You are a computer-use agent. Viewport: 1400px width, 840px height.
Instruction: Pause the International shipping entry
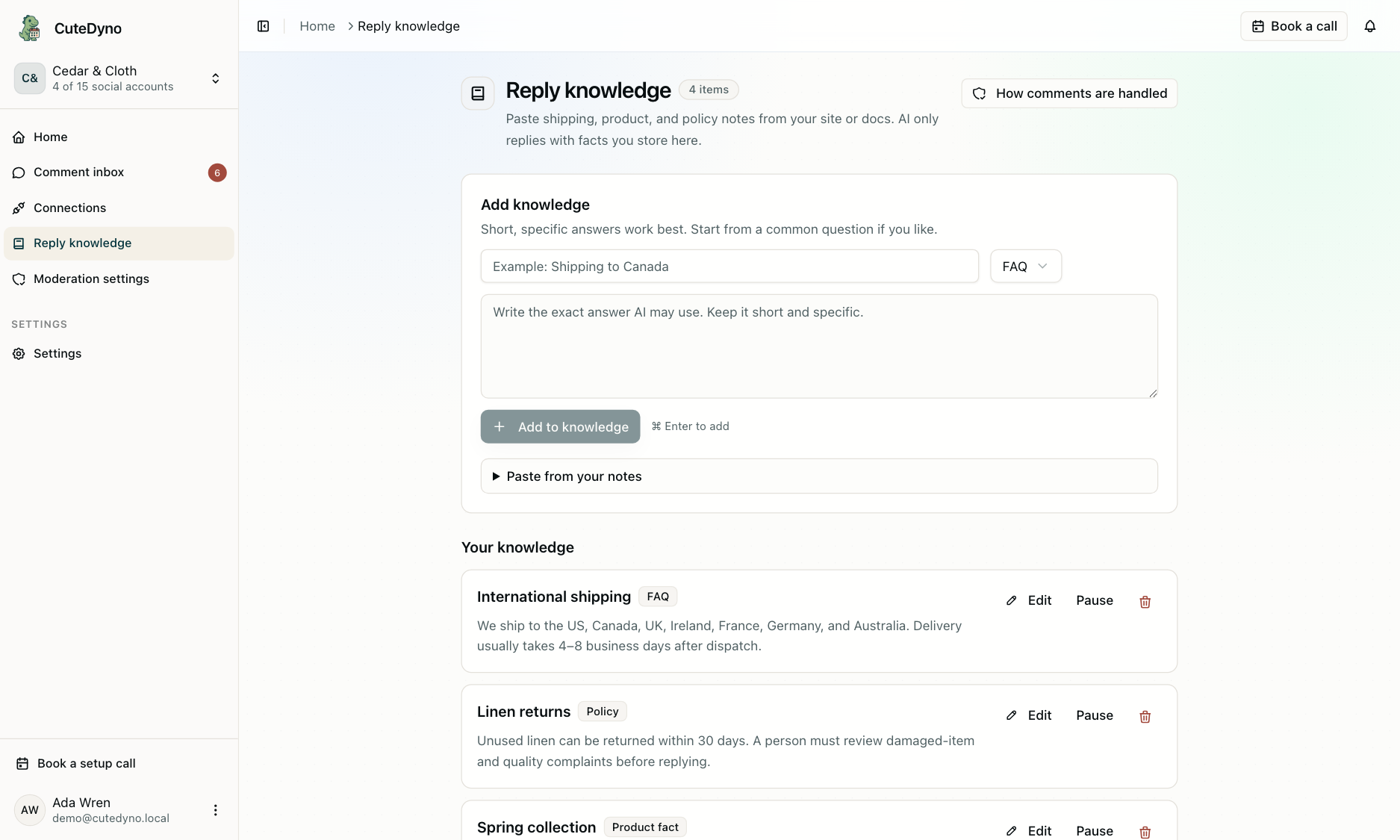1095,600
